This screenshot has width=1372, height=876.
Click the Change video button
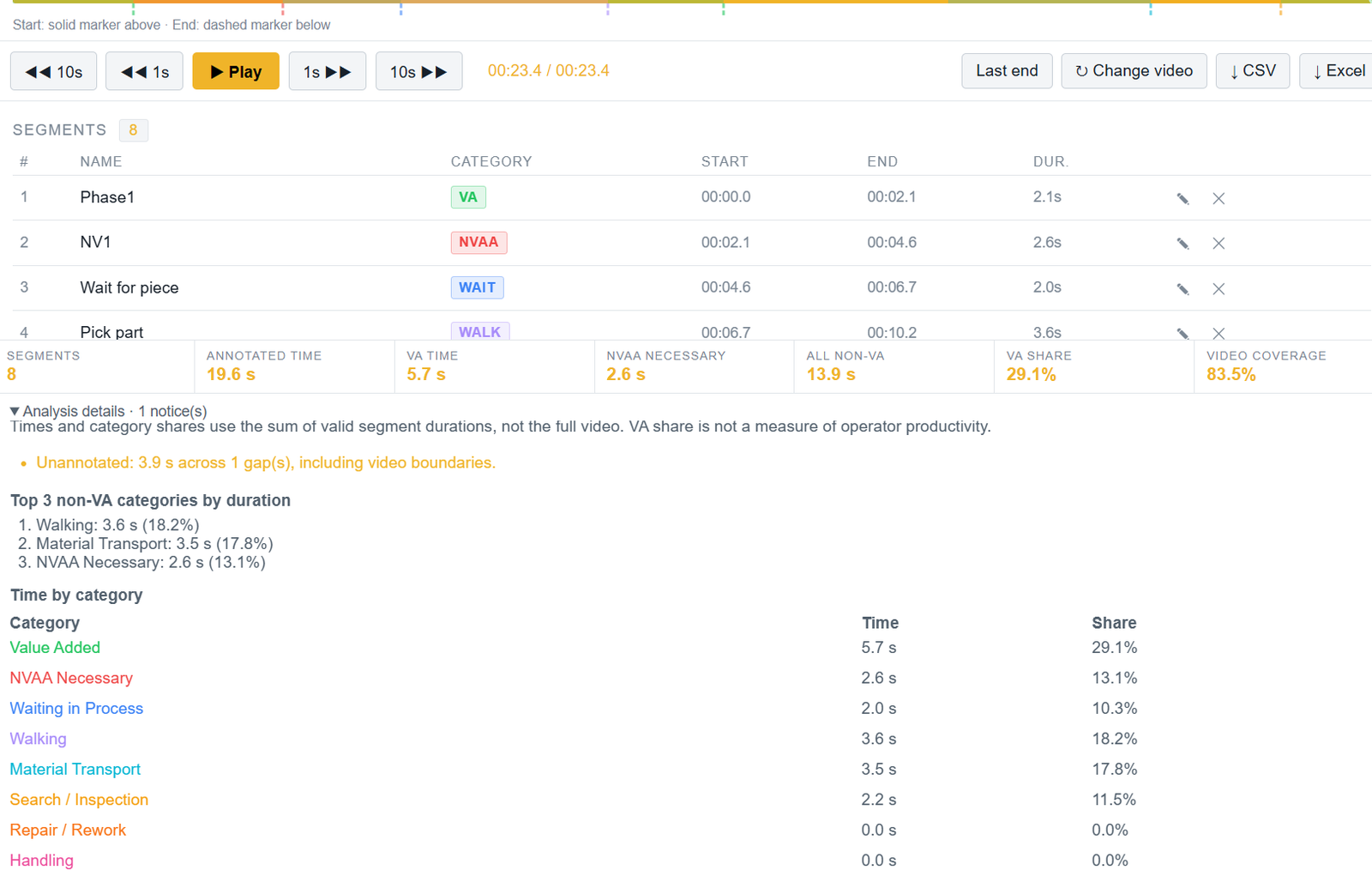pos(1134,70)
